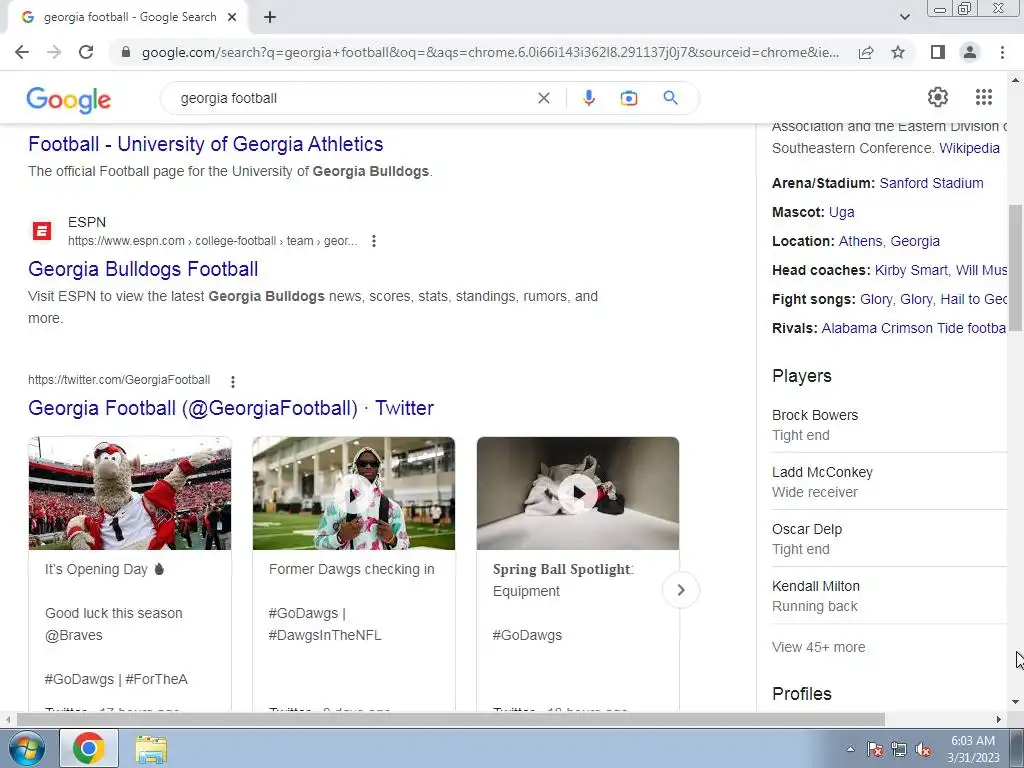
Task: Show next tweets with the carousel arrow
Action: pos(680,590)
